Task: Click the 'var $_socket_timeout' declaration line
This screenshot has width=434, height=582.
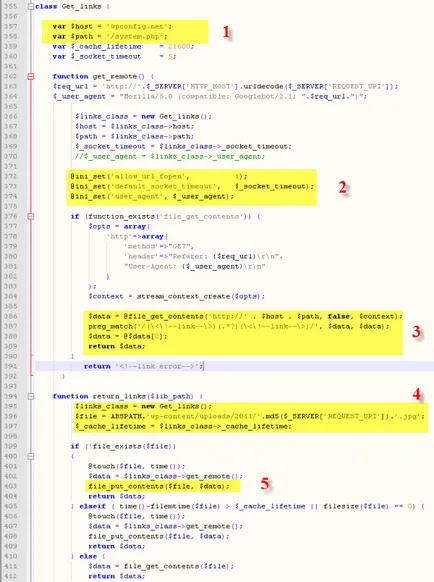Action: point(114,56)
